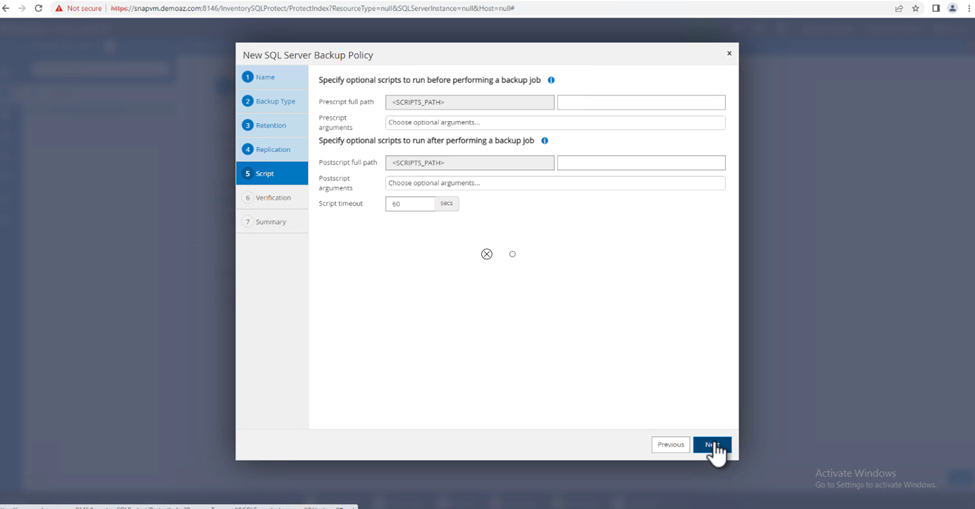
Task: Go to step 3 Retention
Action: pos(272,126)
